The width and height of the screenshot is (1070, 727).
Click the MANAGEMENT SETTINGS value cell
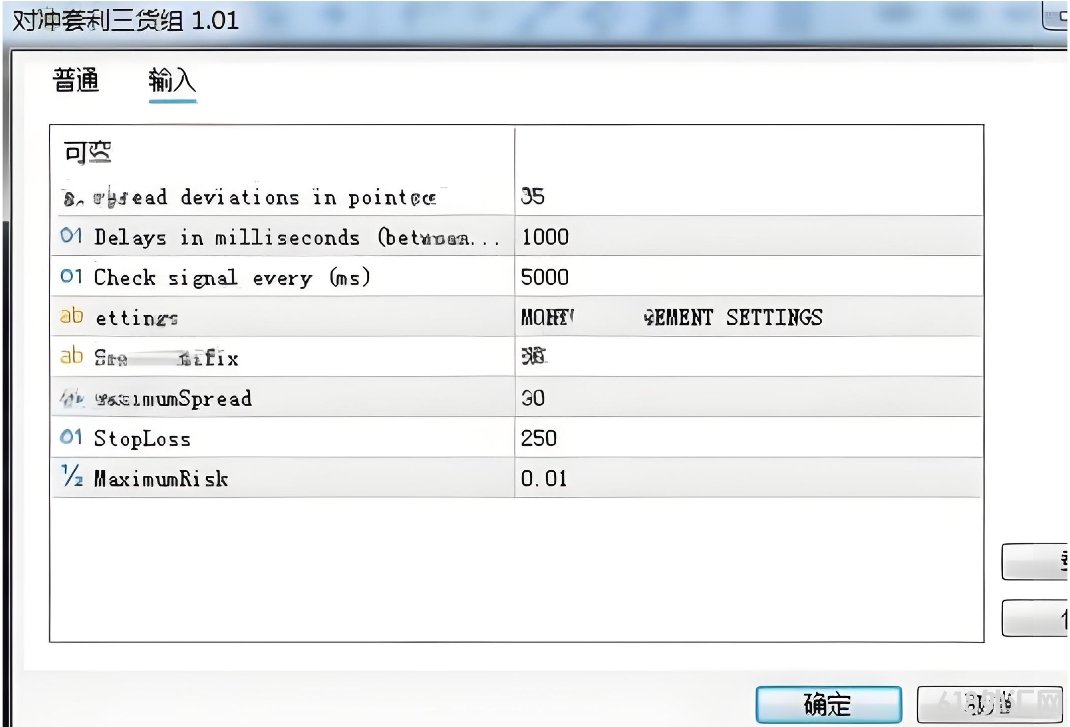tap(749, 317)
